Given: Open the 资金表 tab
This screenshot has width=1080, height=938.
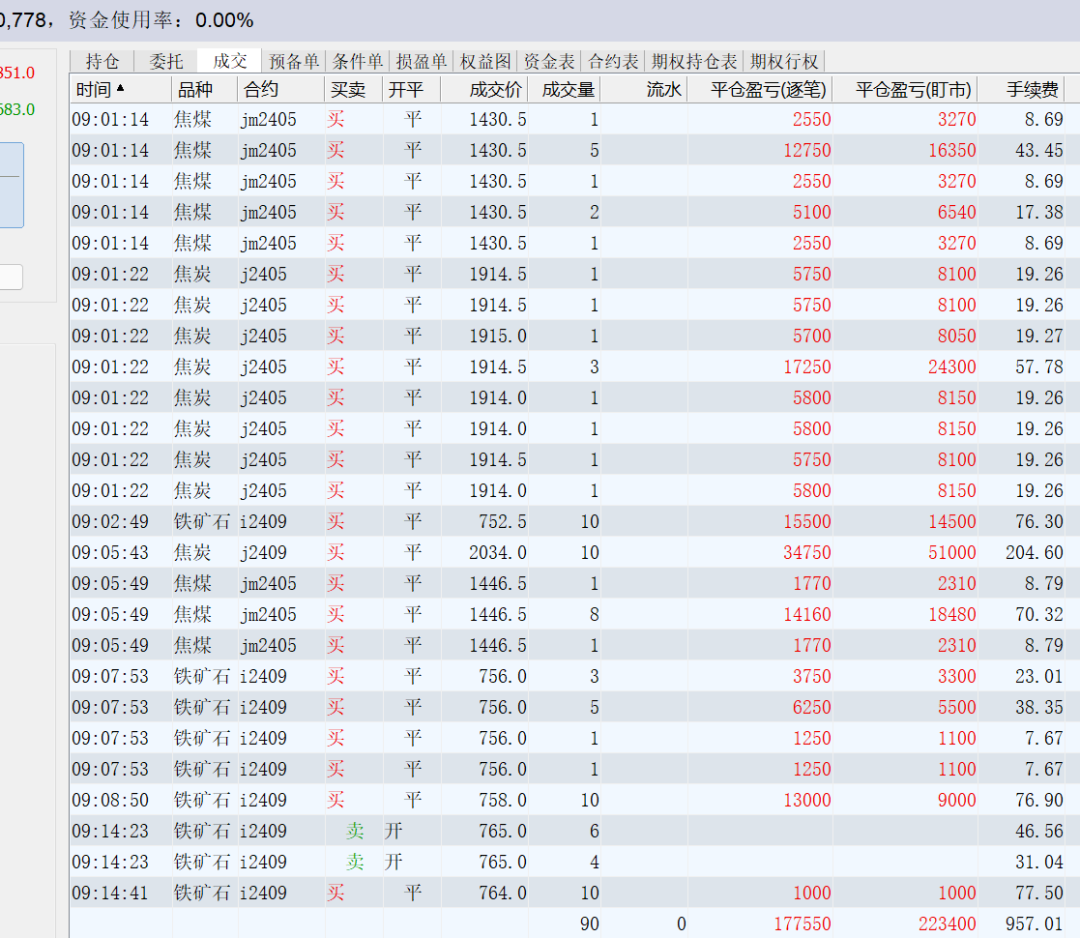Looking at the screenshot, I should [x=547, y=60].
